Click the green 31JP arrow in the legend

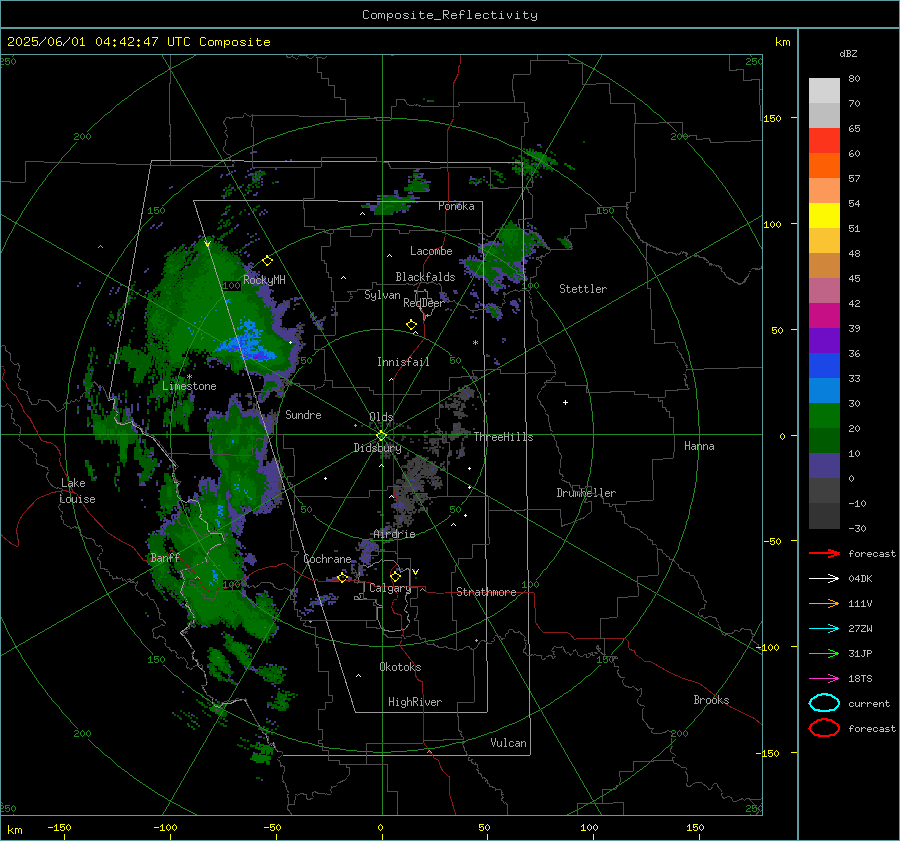(824, 653)
